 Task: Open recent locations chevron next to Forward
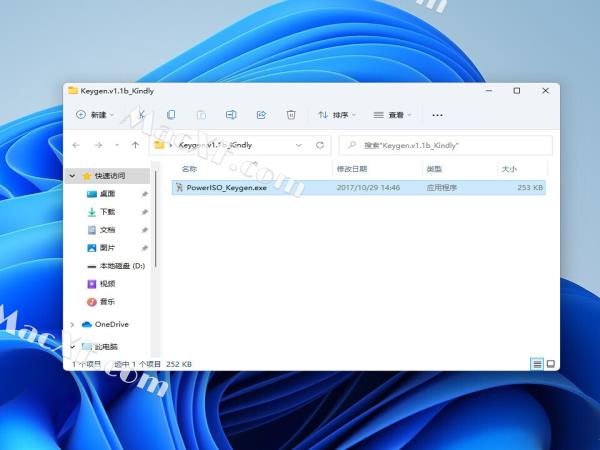pyautogui.click(x=117, y=145)
